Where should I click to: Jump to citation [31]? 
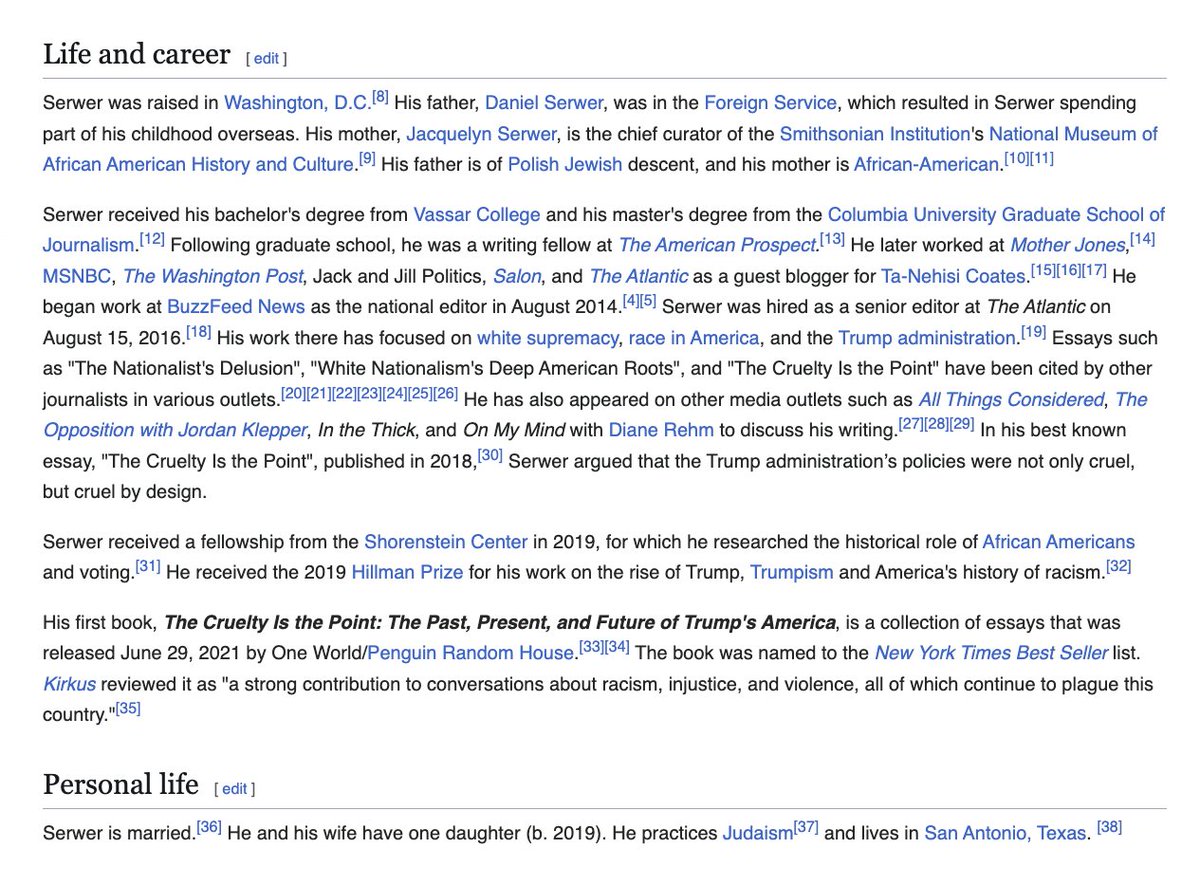[148, 567]
